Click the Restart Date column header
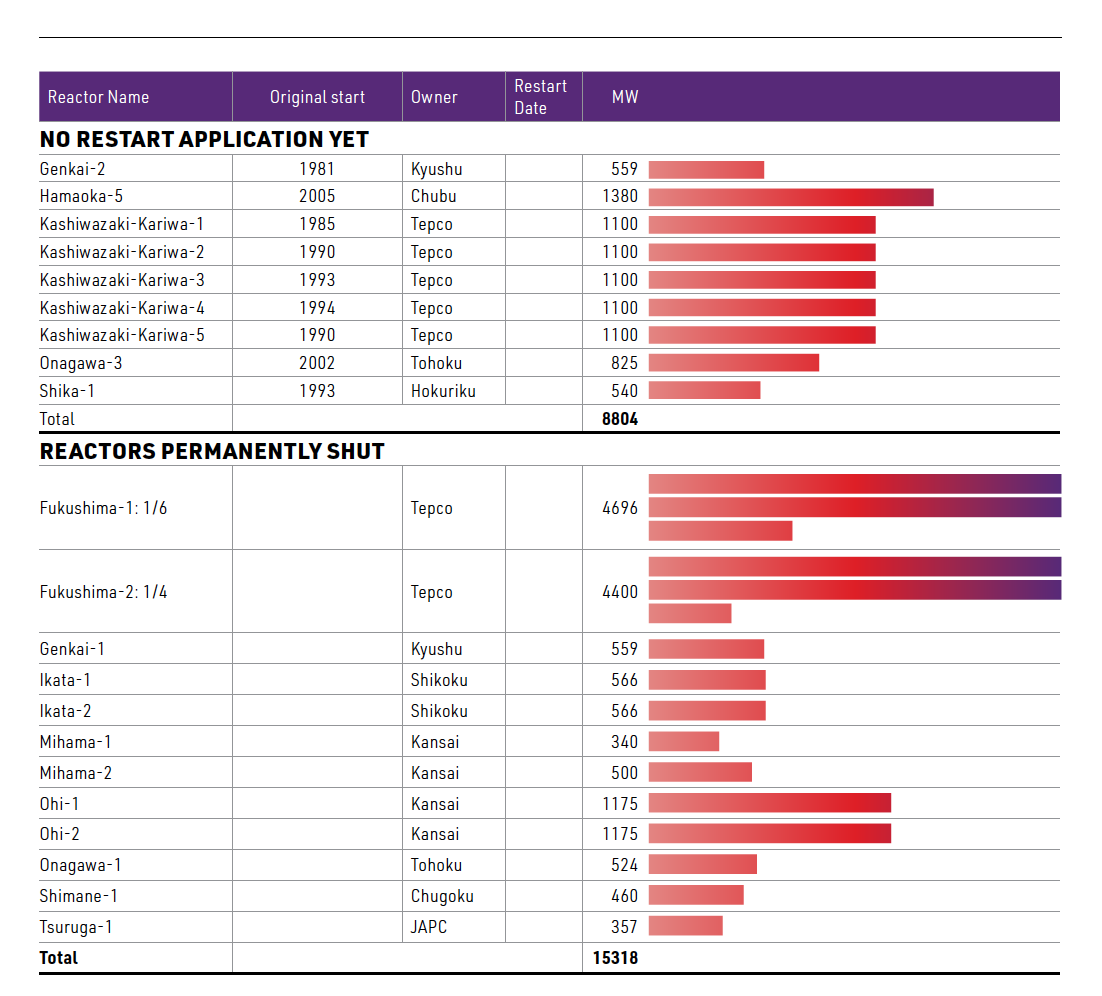1102x996 pixels. pos(540,97)
